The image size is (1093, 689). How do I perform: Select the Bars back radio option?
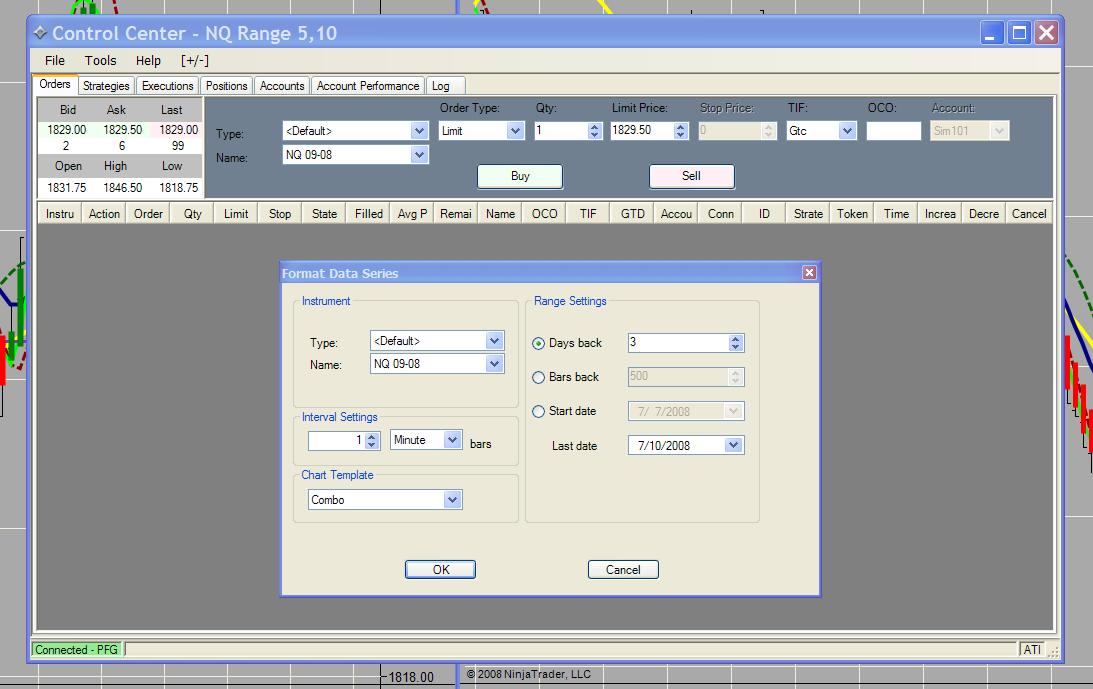pos(538,377)
